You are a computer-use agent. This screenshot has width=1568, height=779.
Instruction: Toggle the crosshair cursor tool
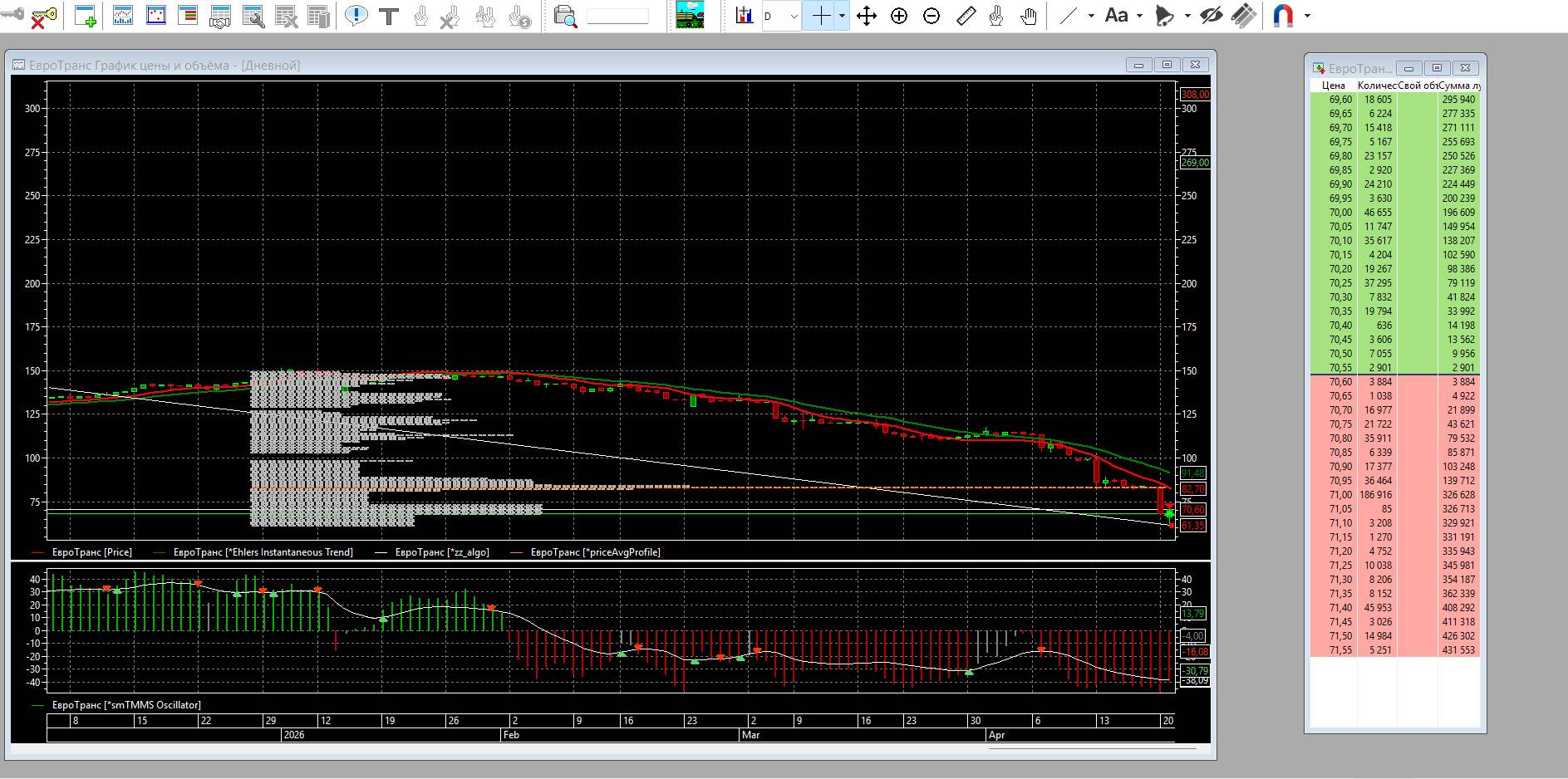tap(820, 16)
